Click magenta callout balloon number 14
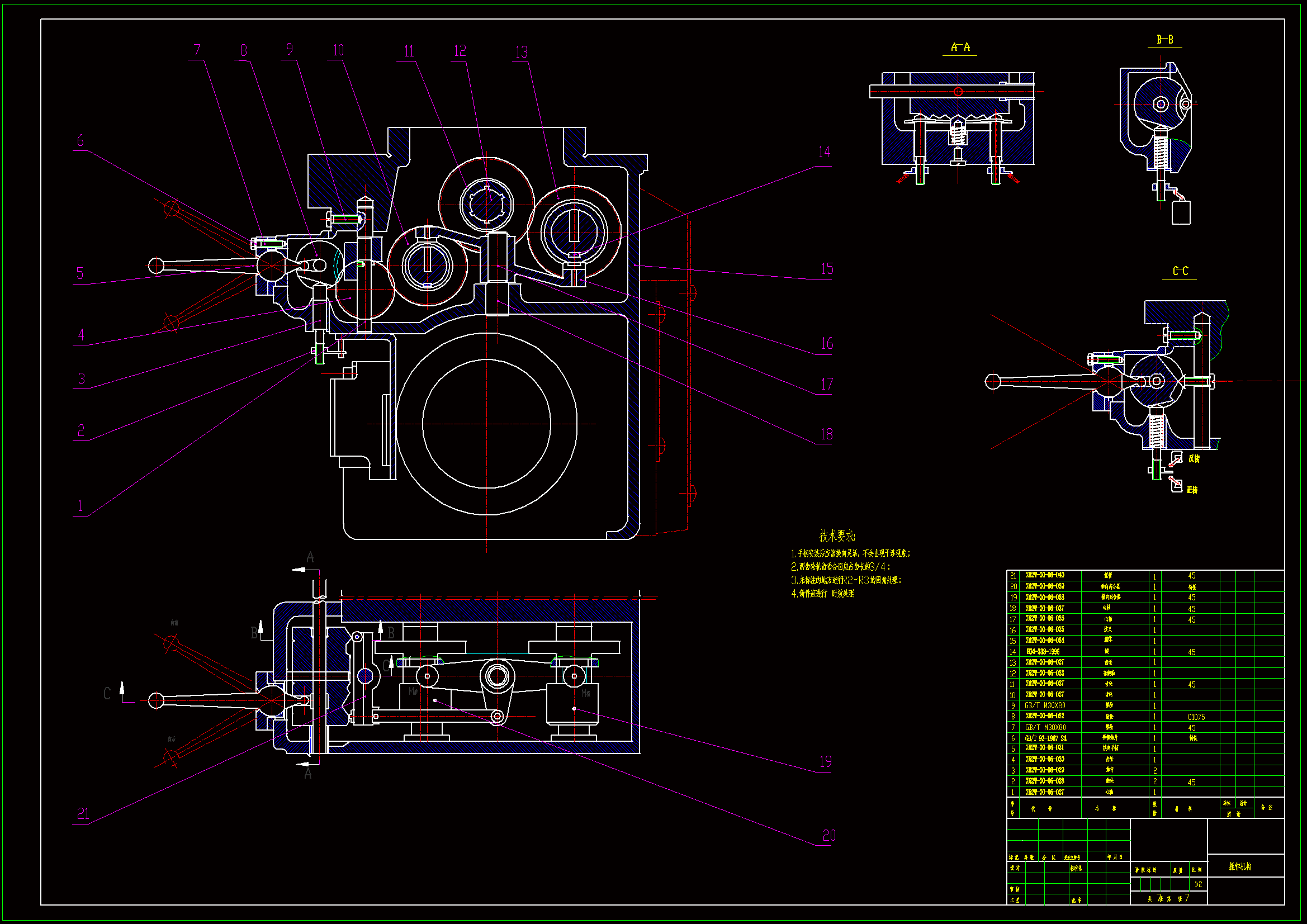The height and width of the screenshot is (924, 1307). pyautogui.click(x=824, y=152)
